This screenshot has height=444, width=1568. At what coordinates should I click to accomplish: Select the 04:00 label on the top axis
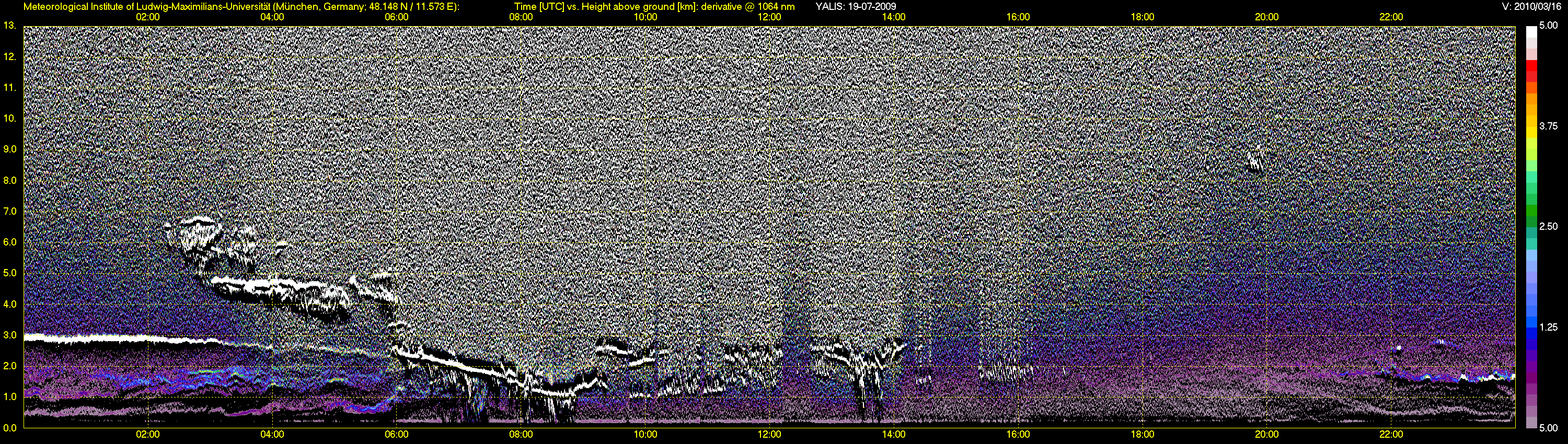(272, 17)
